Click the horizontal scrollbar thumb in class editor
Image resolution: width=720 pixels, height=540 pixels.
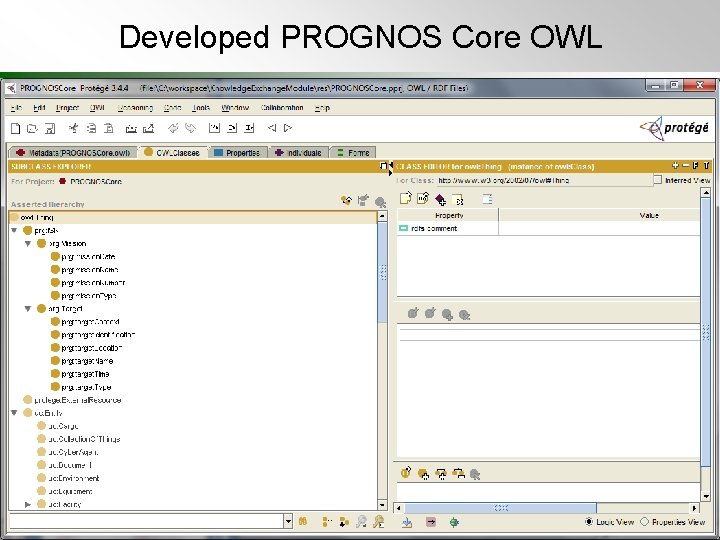[501, 508]
